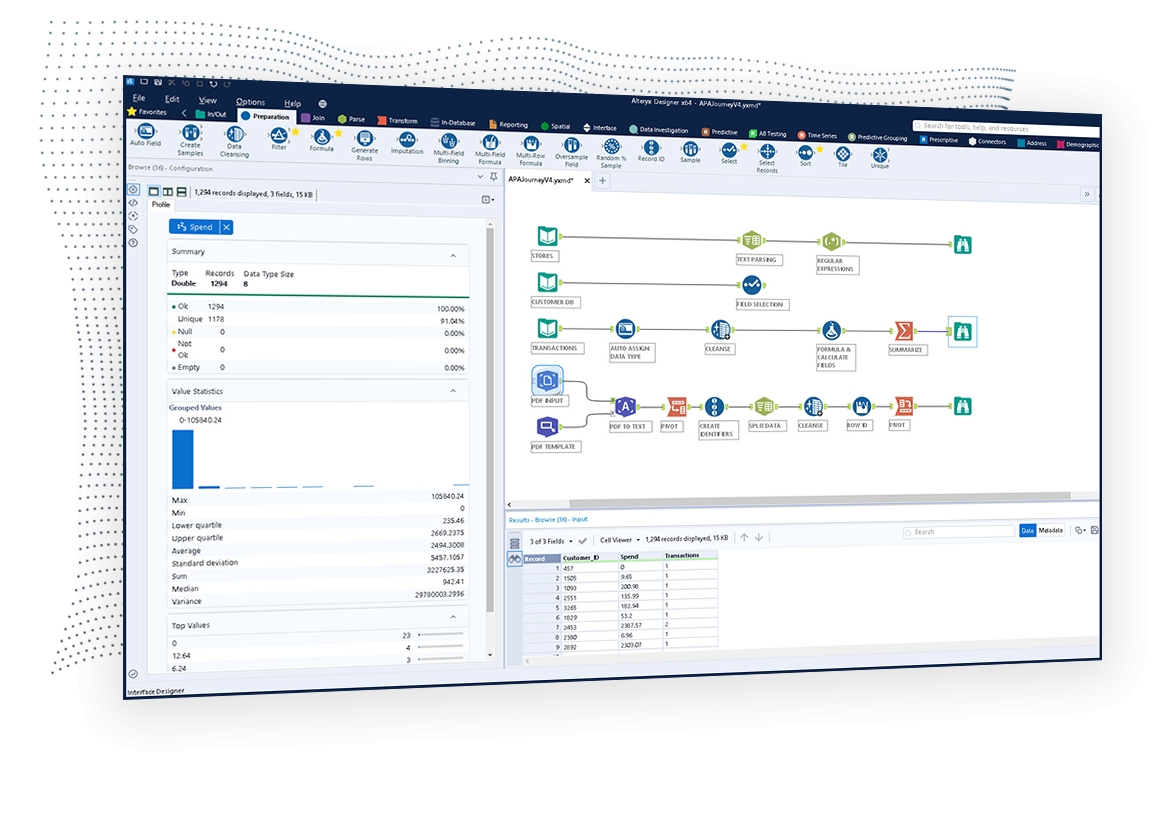Collapse the Summary section

453,256
